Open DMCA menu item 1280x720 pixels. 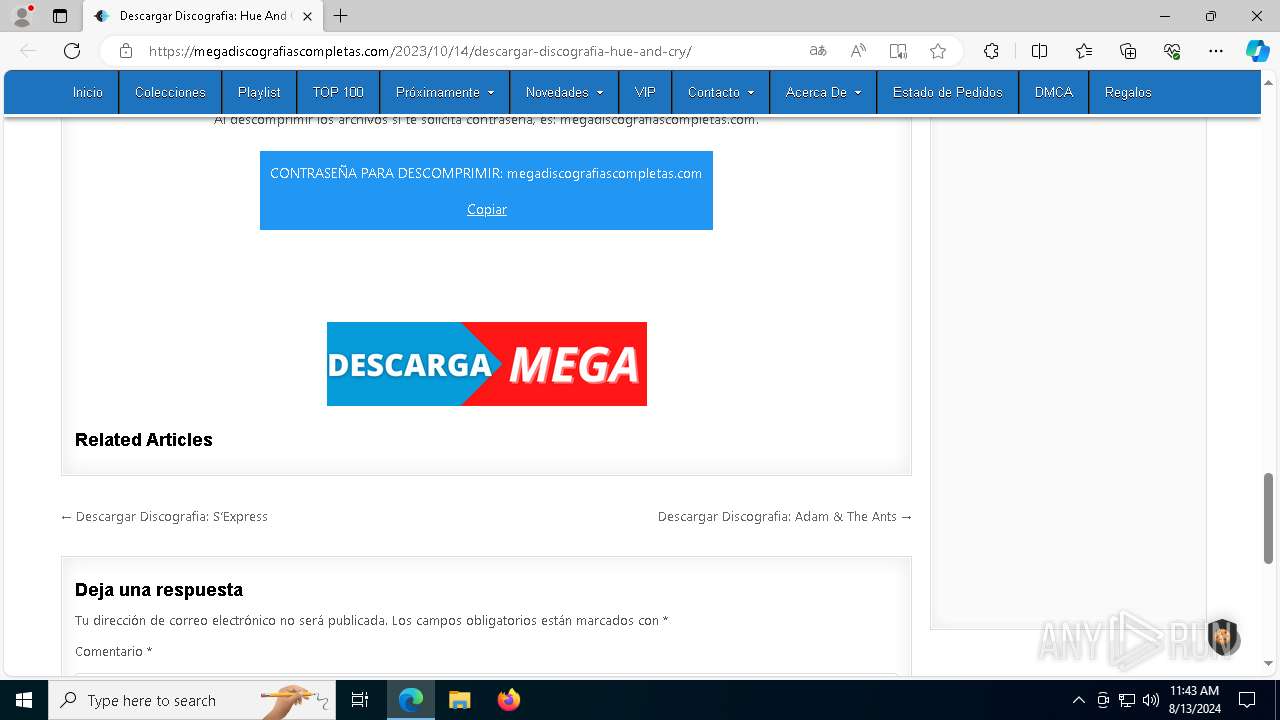click(1054, 92)
